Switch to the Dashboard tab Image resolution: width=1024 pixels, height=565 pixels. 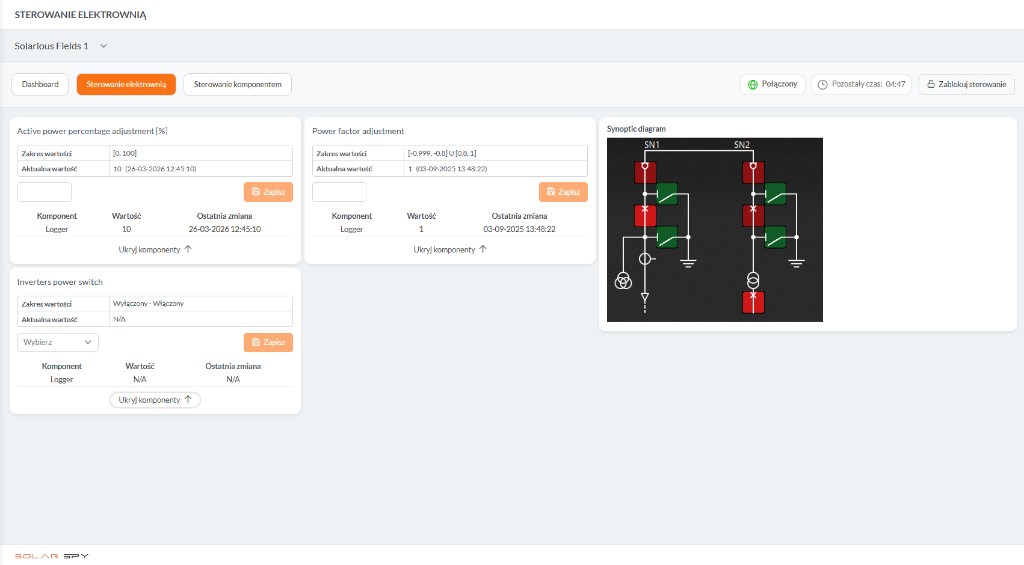40,85
